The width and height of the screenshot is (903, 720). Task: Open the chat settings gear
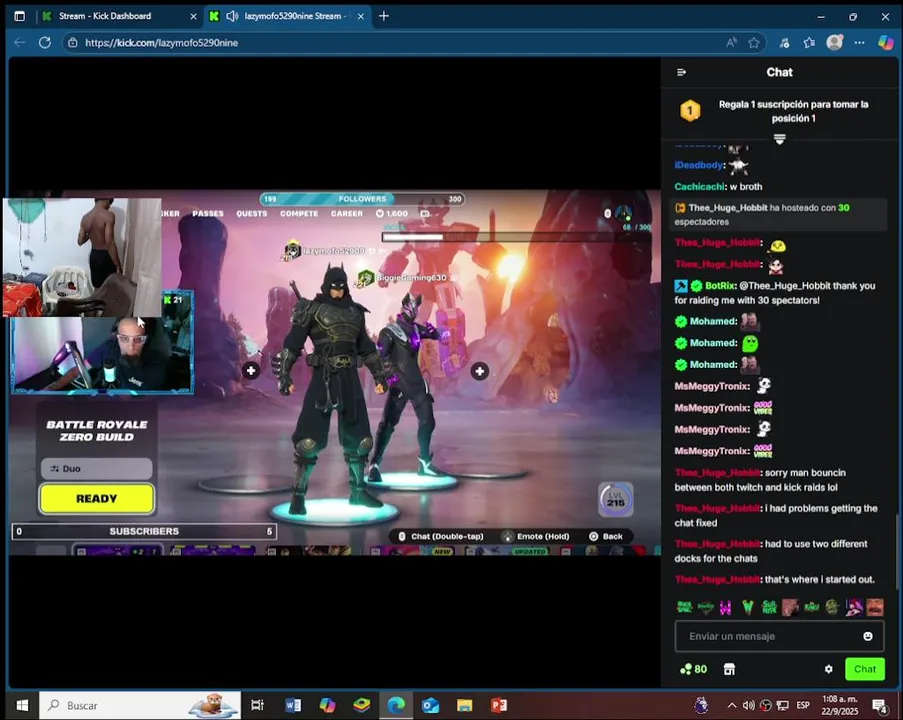click(828, 669)
